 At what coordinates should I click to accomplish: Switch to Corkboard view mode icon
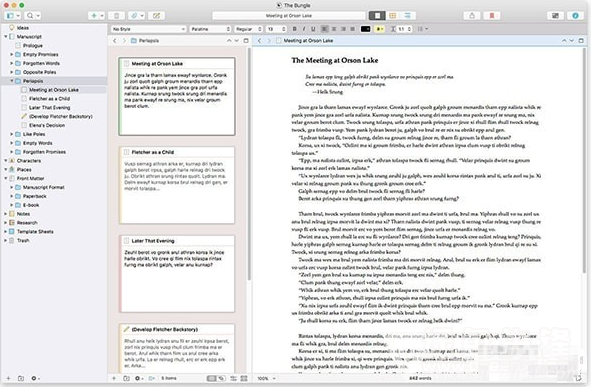pos(392,15)
